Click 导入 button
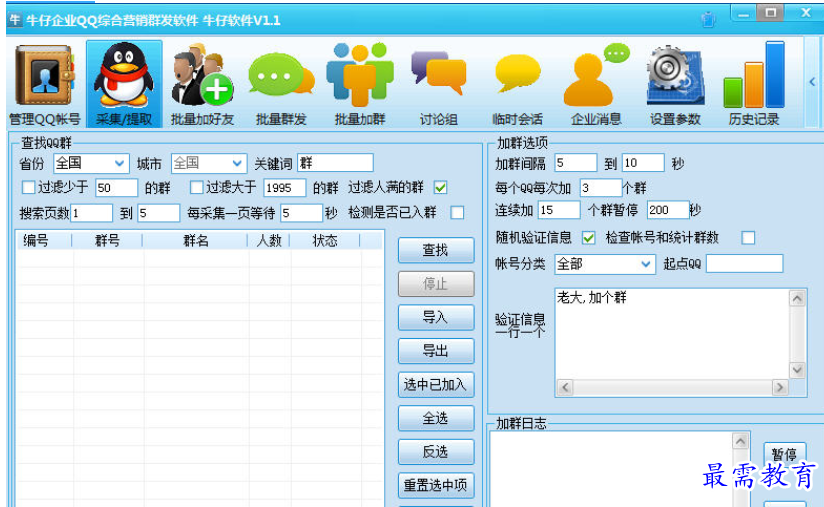 (436, 317)
